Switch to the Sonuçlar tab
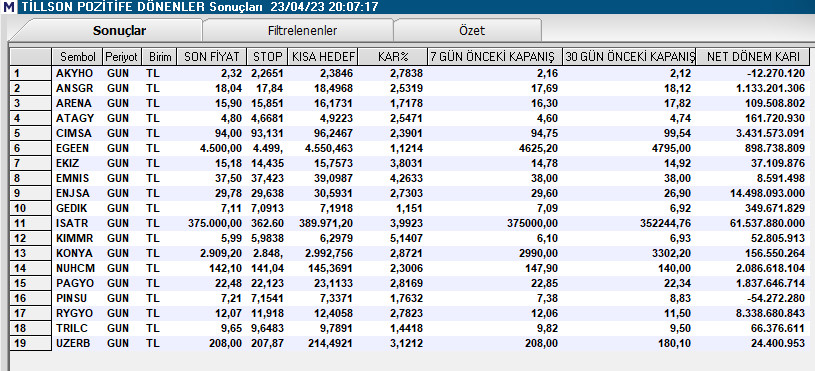Screen dimensions: 815x371 119,31
